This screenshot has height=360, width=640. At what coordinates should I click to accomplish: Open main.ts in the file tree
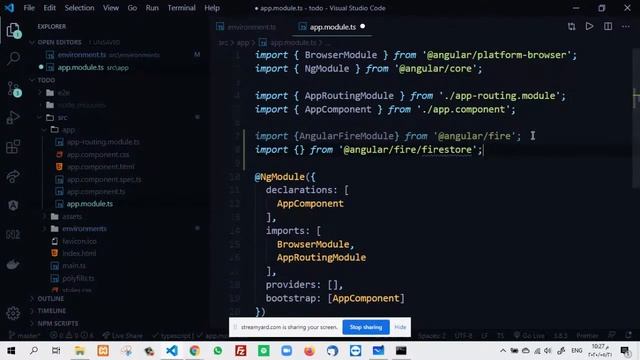tap(74, 266)
